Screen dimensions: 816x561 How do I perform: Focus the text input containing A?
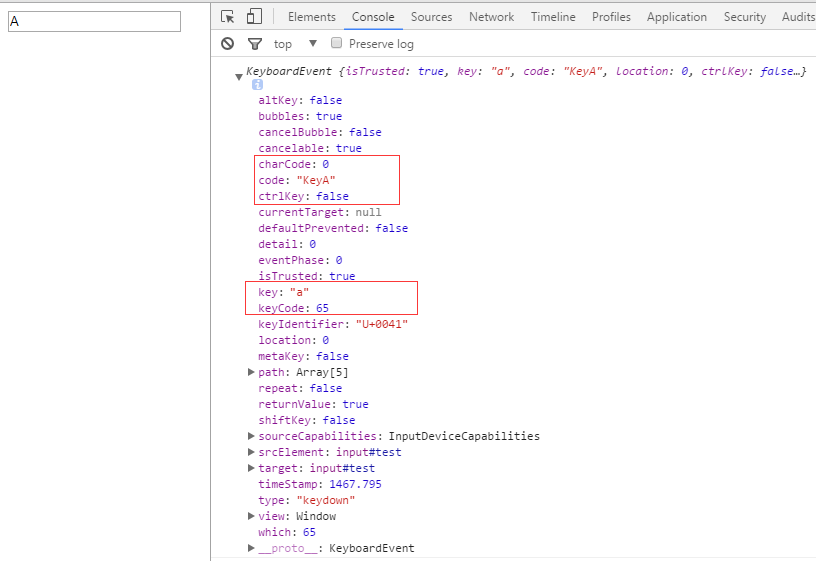pyautogui.click(x=94, y=21)
